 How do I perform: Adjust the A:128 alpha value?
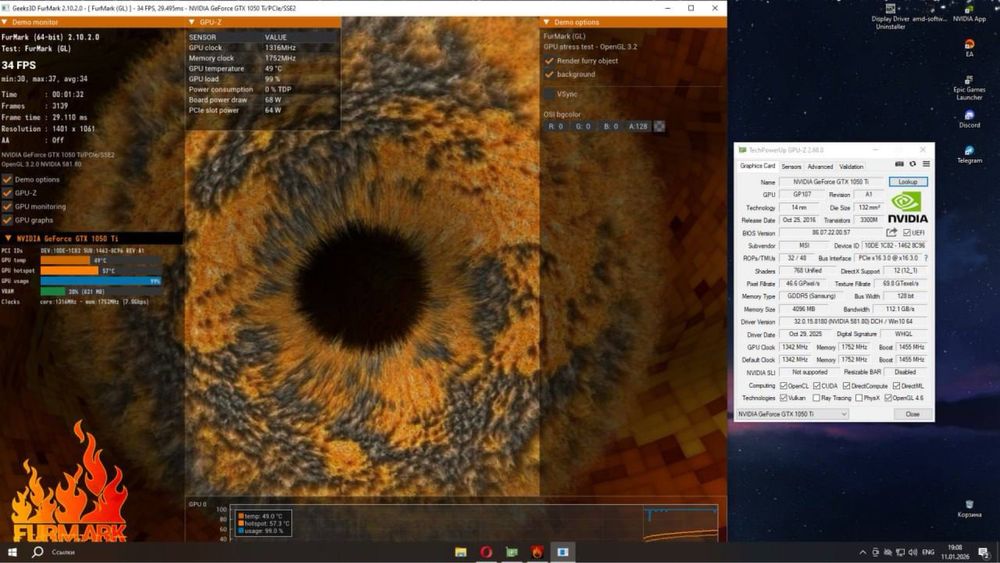[638, 126]
